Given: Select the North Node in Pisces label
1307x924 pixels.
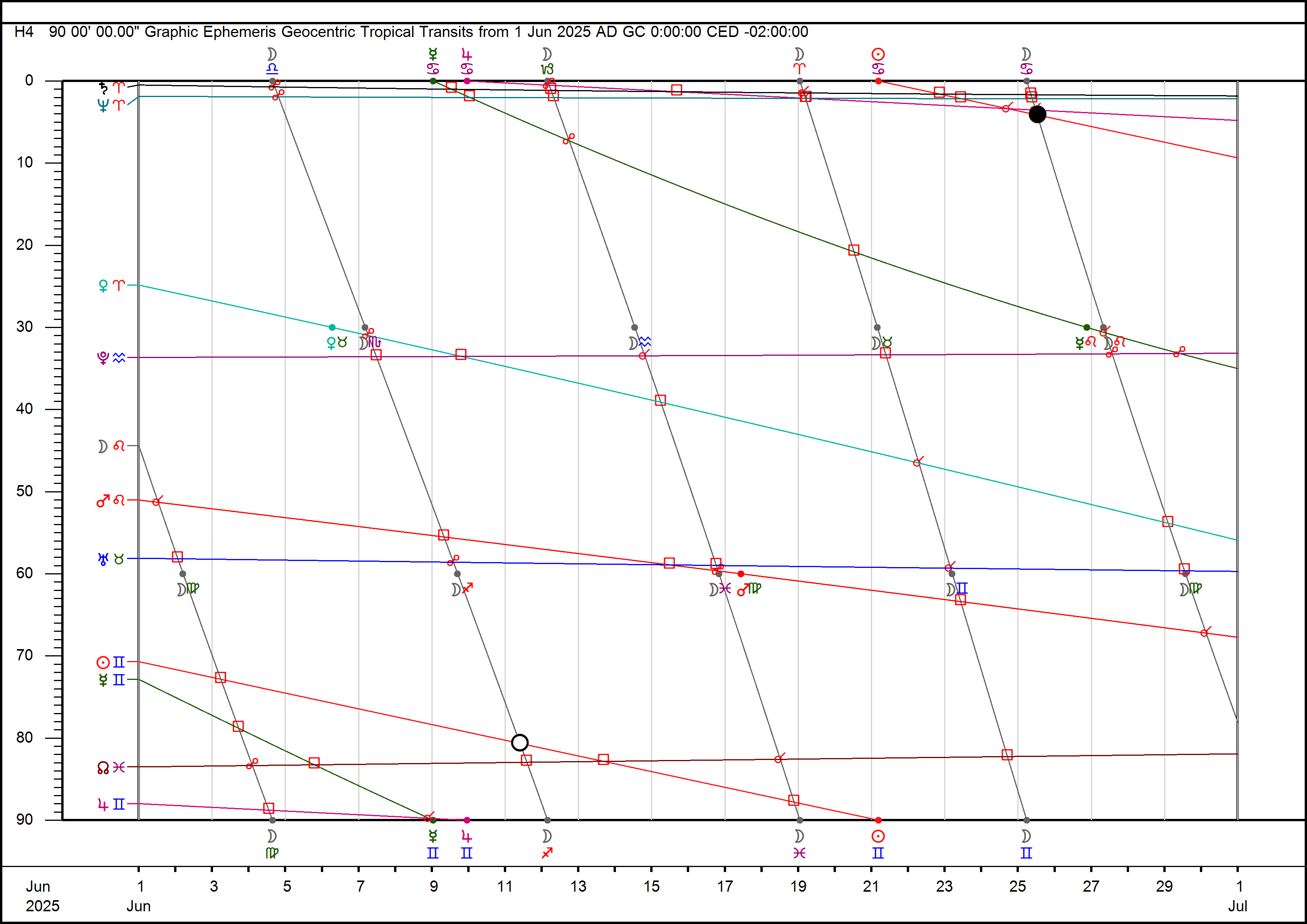Looking at the screenshot, I should [x=111, y=768].
